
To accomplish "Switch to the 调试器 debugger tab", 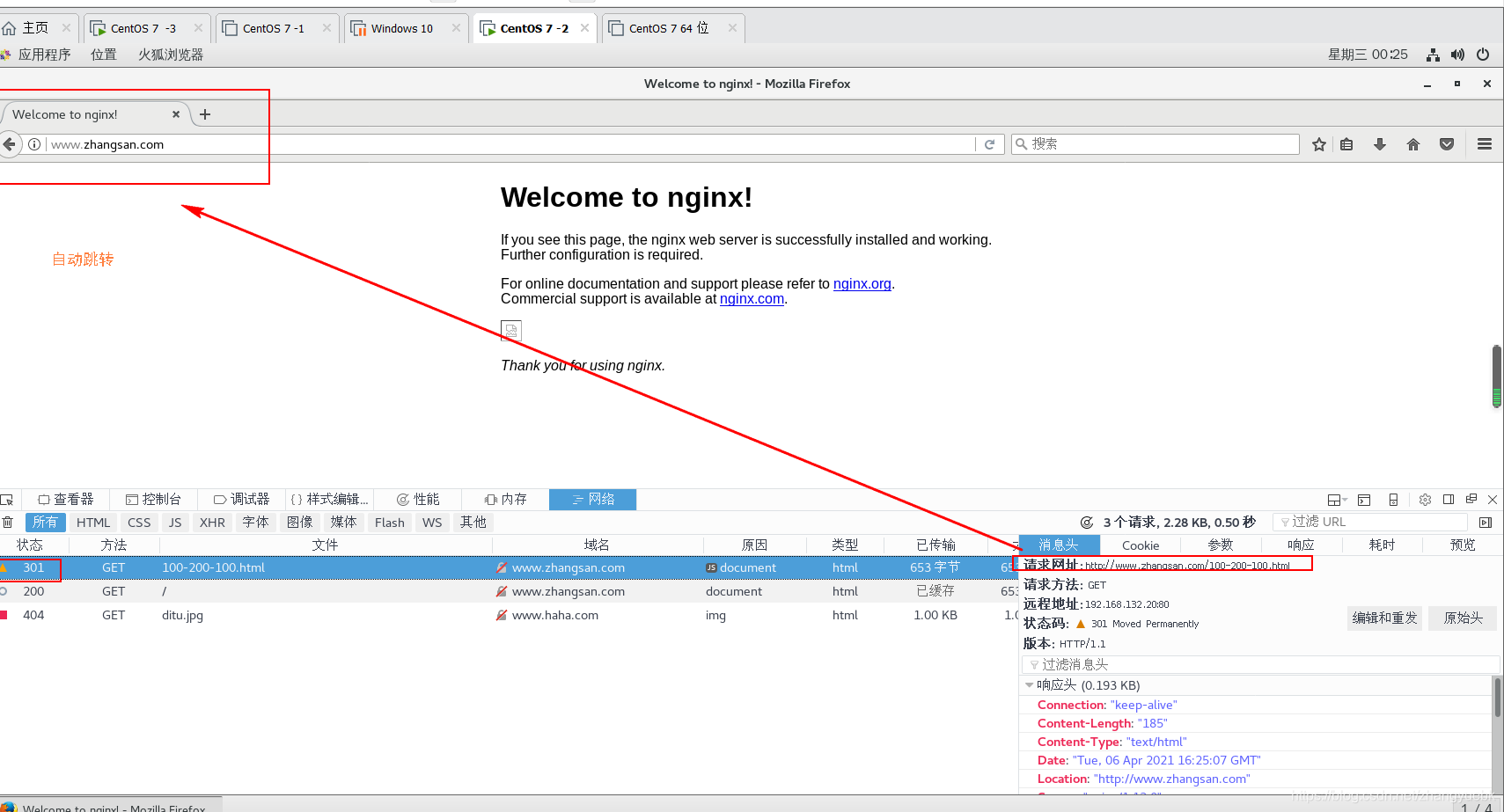I will pyautogui.click(x=242, y=500).
